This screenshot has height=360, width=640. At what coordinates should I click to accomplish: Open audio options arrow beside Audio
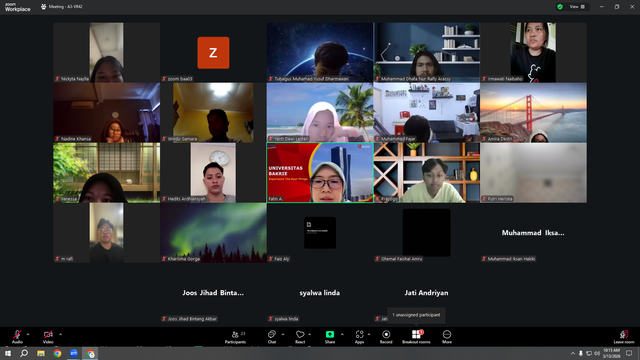(28, 334)
